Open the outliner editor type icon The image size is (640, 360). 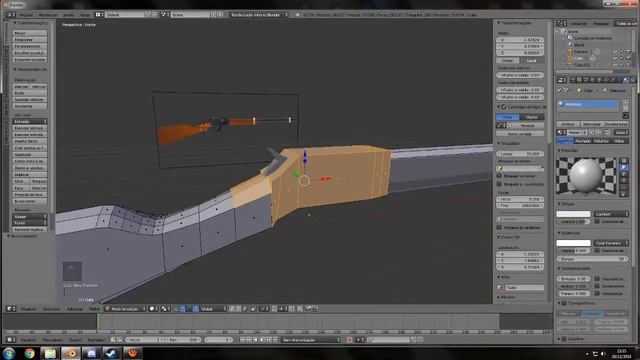tap(562, 23)
